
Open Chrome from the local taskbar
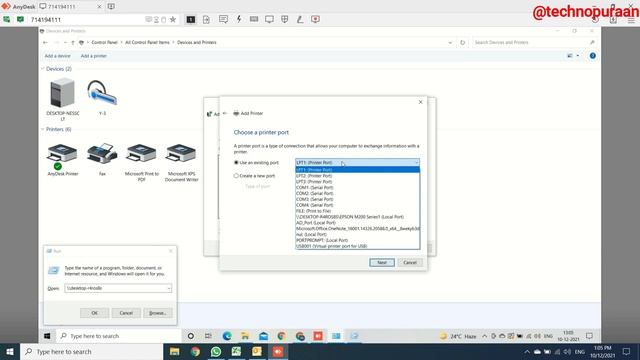195,351
